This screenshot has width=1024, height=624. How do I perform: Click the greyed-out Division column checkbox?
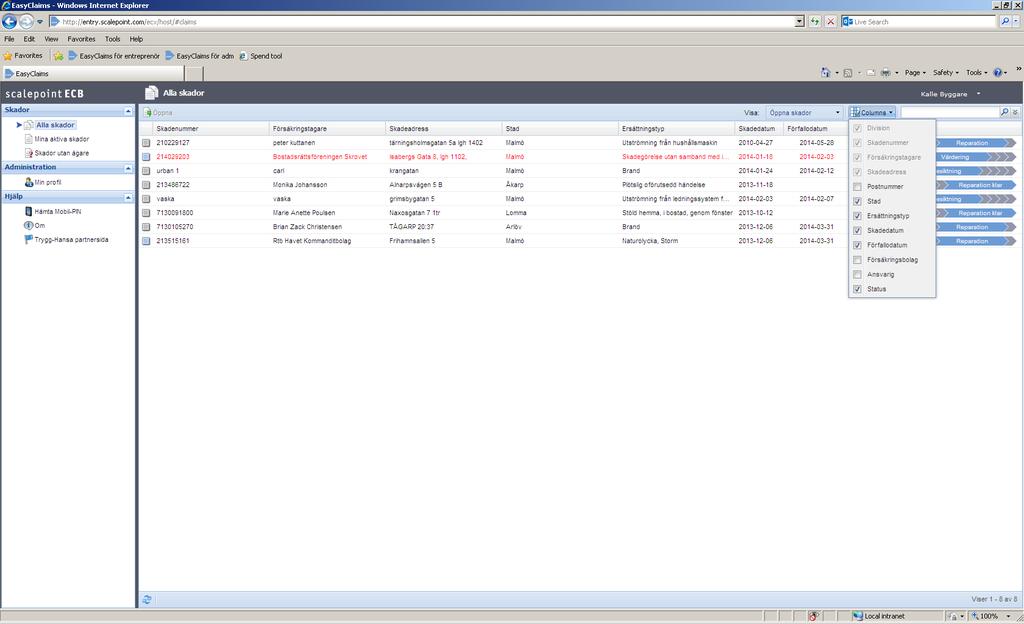pos(857,129)
